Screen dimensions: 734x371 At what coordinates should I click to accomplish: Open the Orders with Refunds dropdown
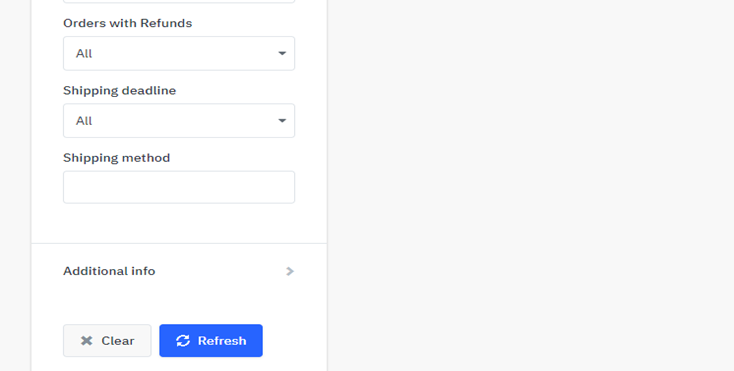coord(179,53)
